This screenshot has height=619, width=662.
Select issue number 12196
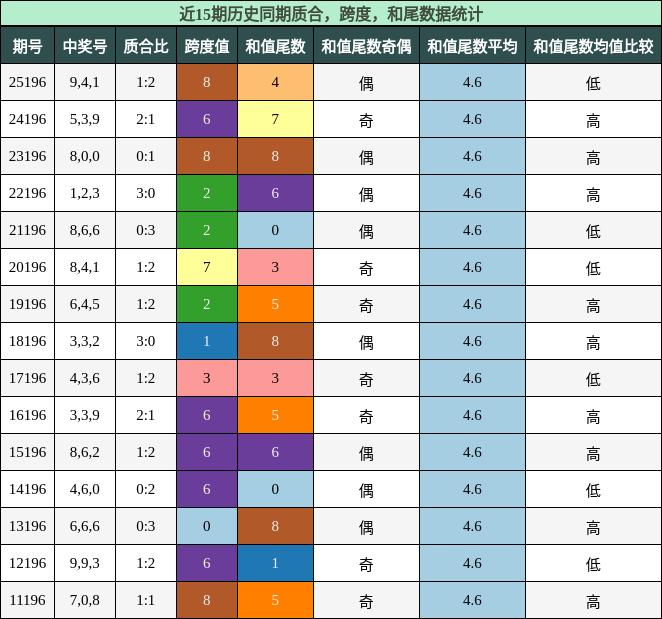(x=27, y=563)
